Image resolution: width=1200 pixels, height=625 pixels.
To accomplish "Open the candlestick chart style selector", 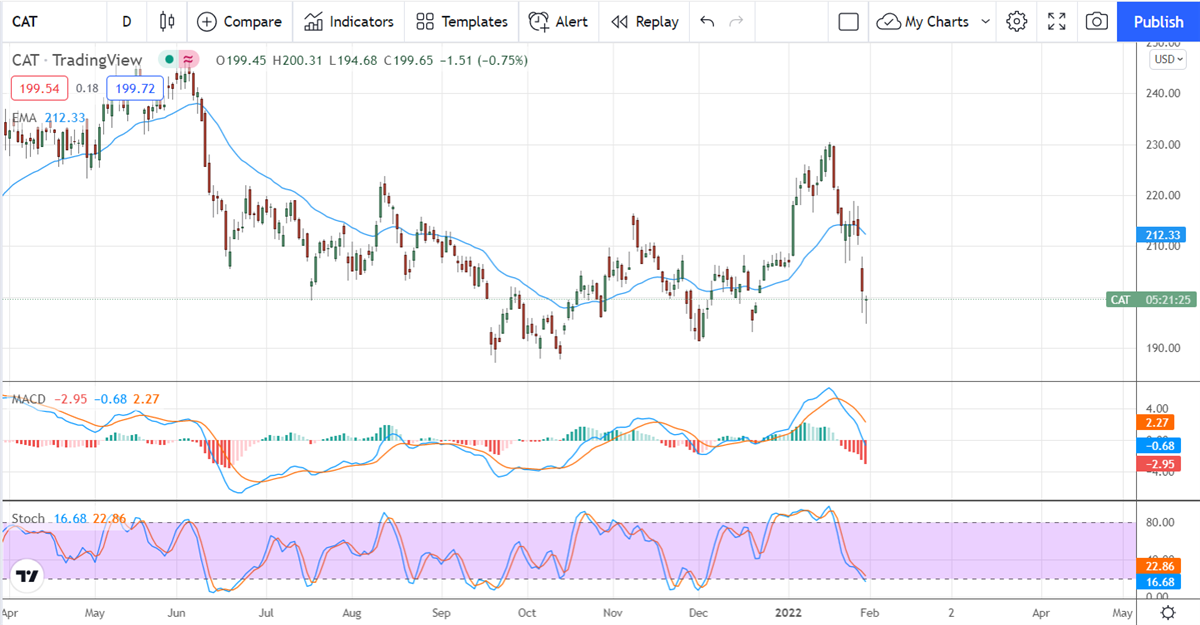I will coord(167,21).
